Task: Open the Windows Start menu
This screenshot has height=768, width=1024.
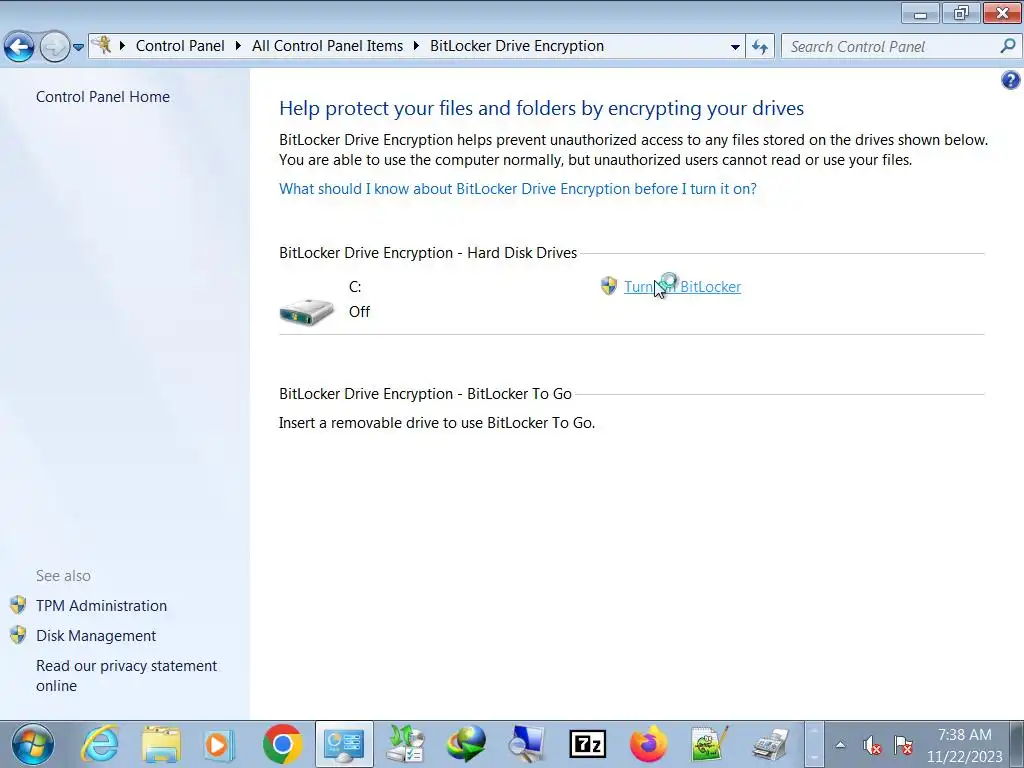Action: [33, 744]
